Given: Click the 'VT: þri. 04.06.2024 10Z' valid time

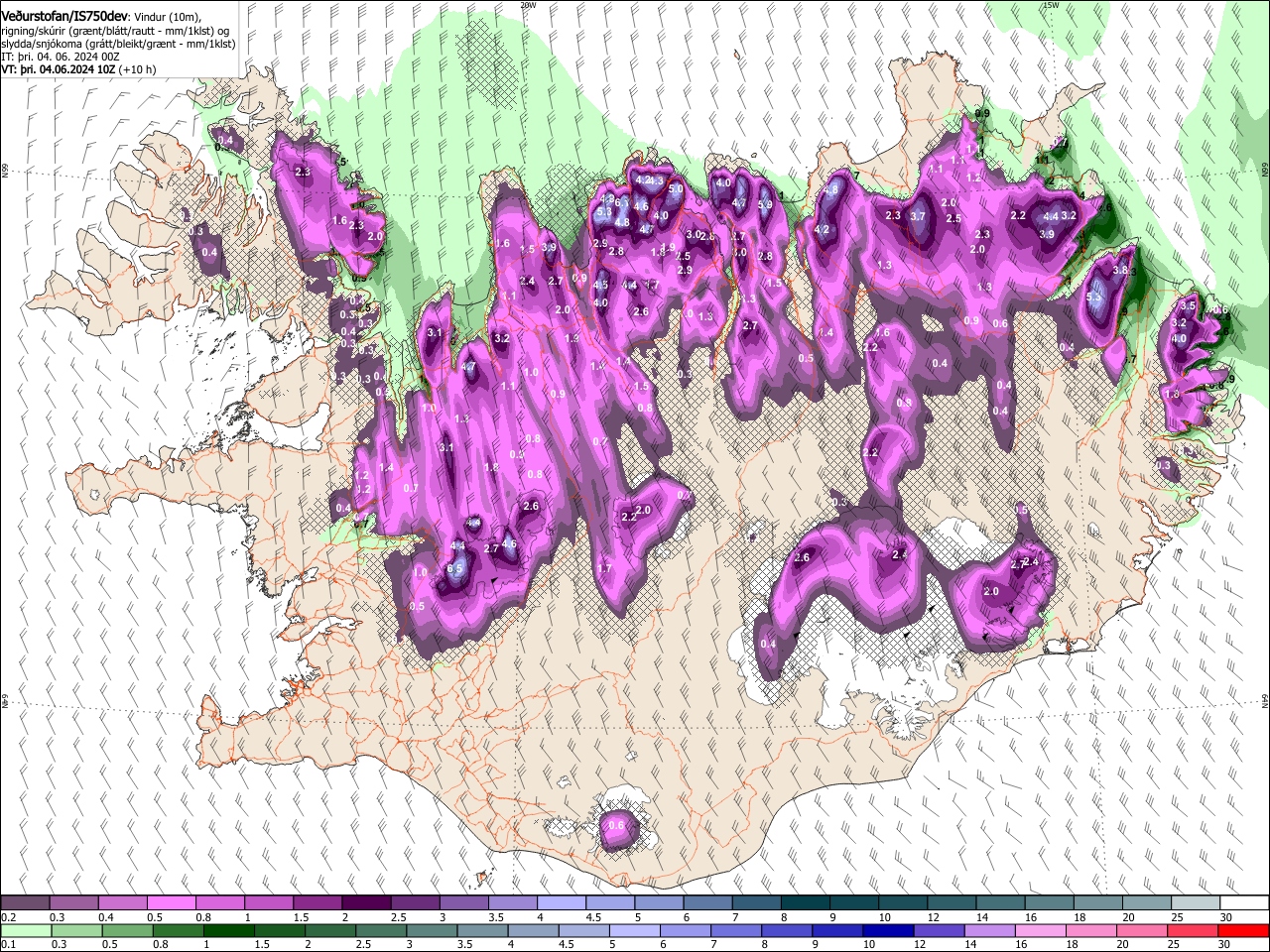Looking at the screenshot, I should (x=59, y=70).
